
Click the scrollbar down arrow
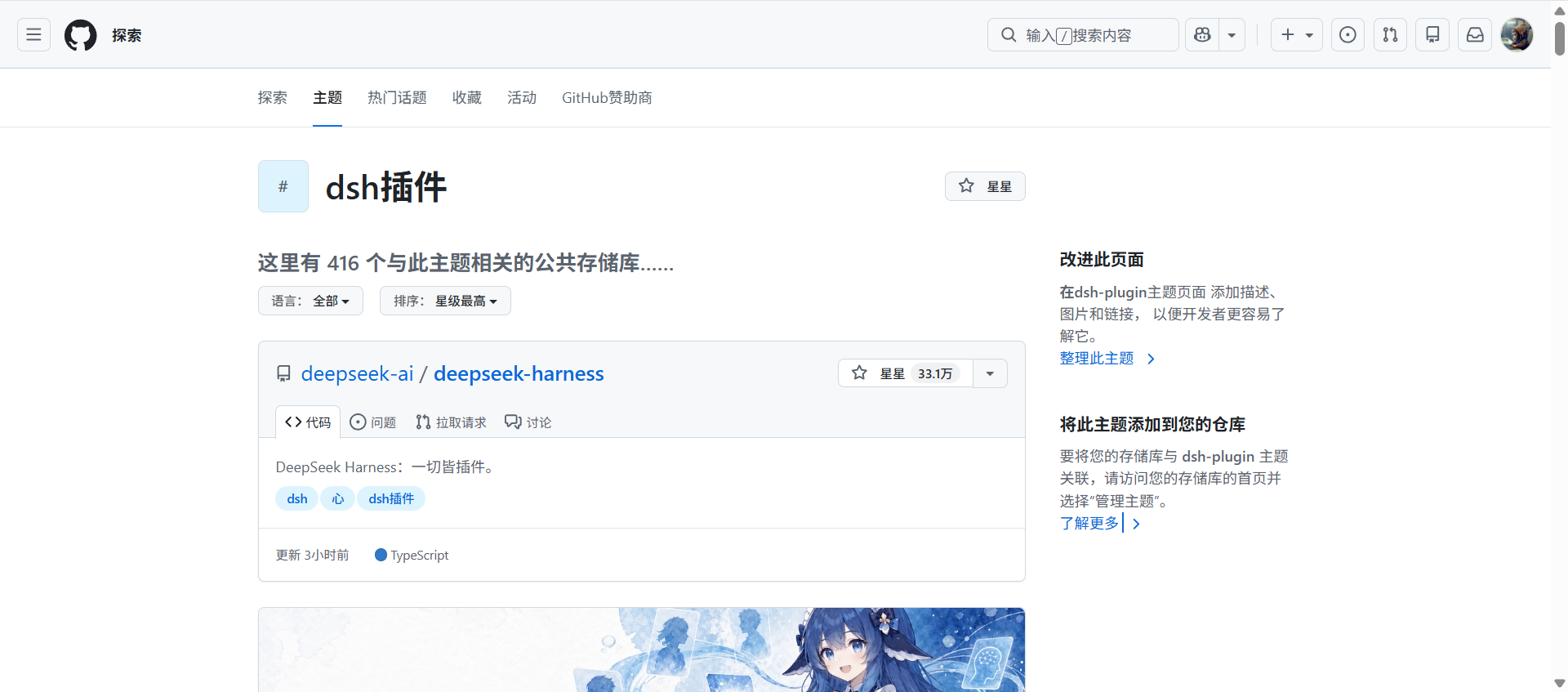(1560, 683)
